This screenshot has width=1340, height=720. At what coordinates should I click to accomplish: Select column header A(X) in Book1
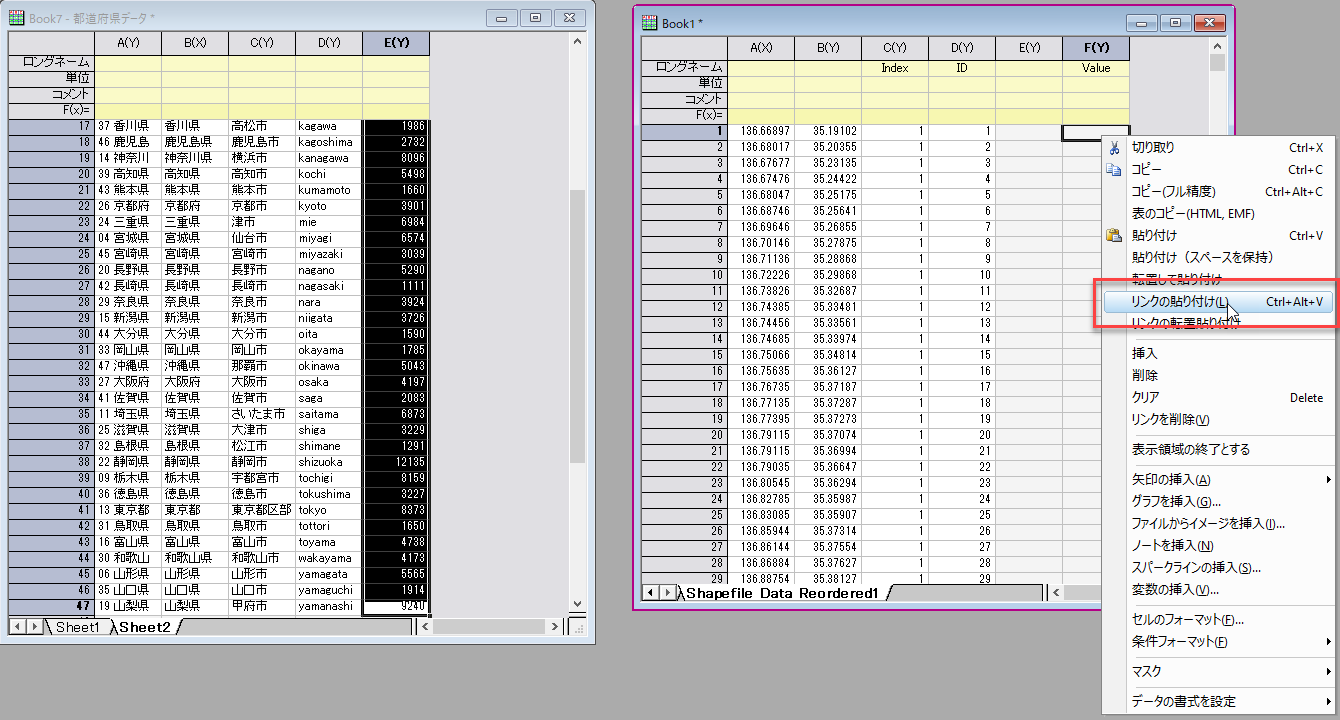point(761,48)
